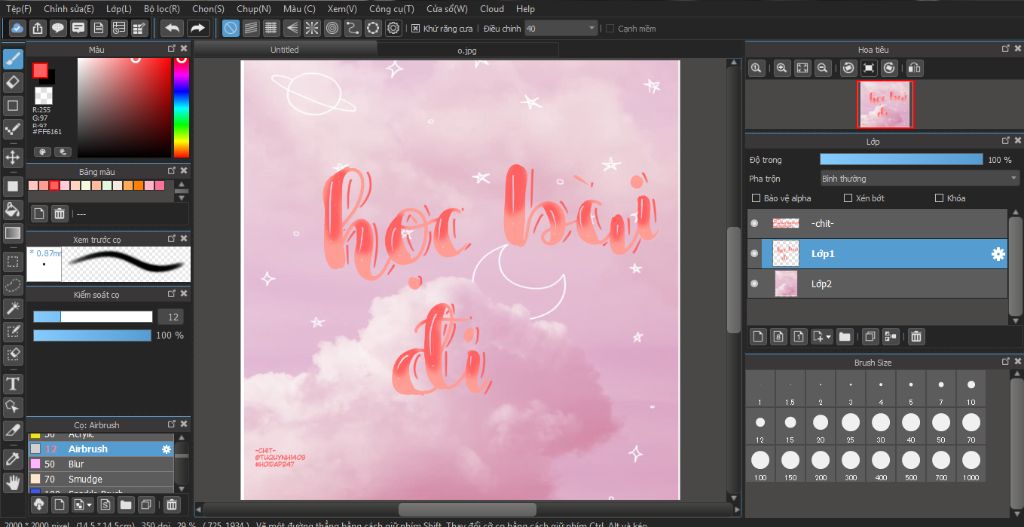This screenshot has height=527, width=1024.
Task: Select the rectangular Selection tool
Action: pos(12,263)
